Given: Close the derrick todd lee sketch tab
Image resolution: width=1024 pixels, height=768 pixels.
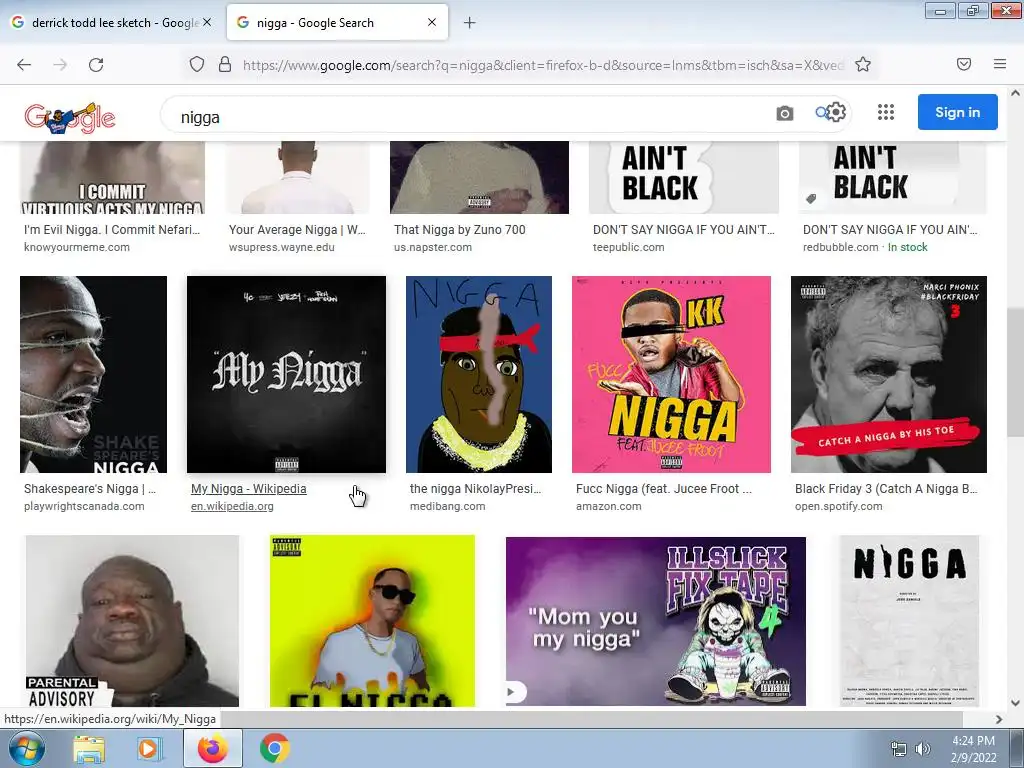Looking at the screenshot, I should tap(207, 22).
